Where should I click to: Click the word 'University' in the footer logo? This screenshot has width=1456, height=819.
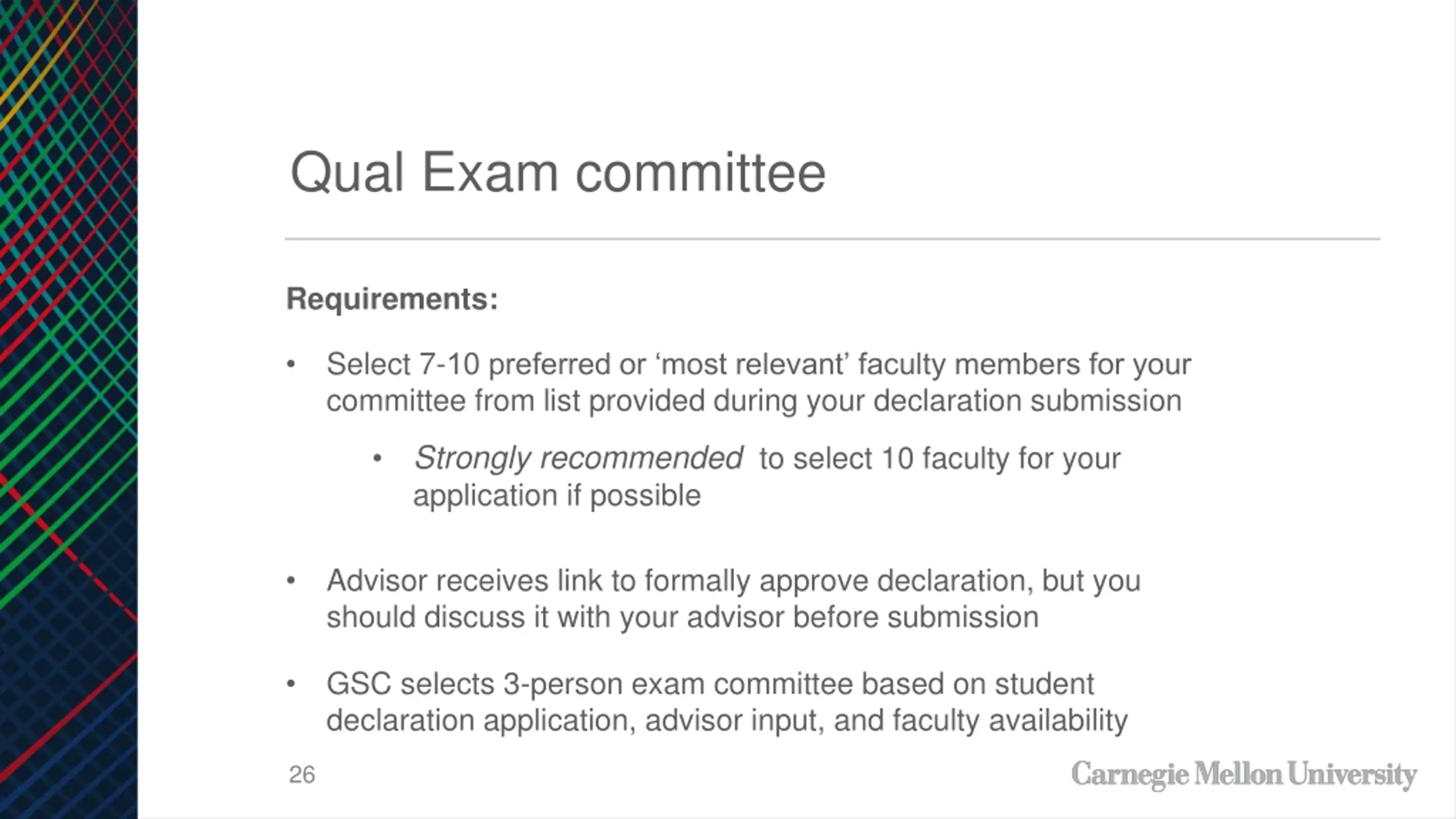tap(1352, 776)
